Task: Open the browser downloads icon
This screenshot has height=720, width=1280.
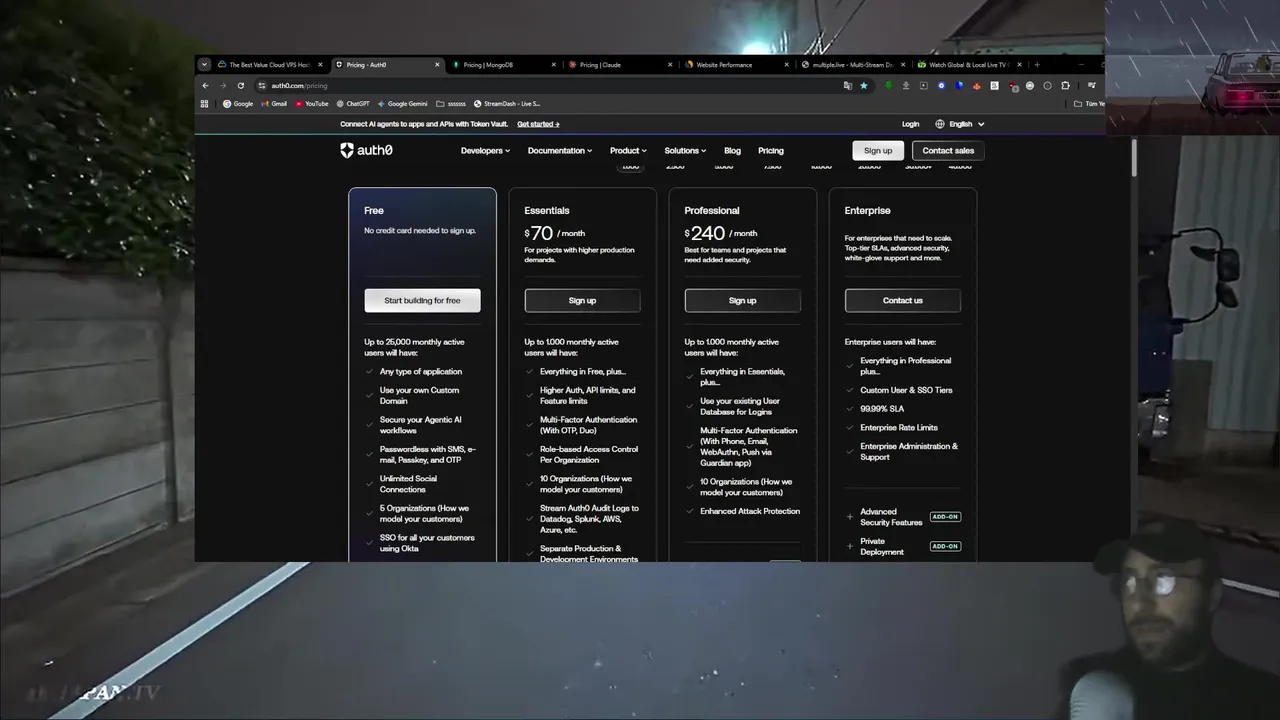Action: point(906,85)
